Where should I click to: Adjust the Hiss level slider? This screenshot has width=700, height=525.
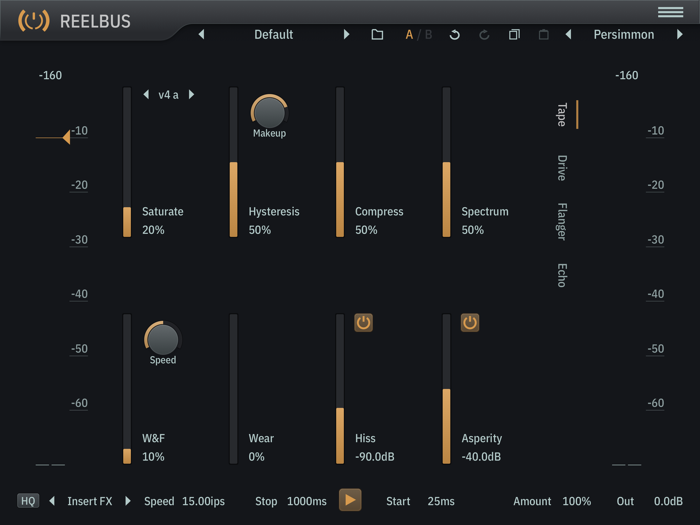(x=340, y=389)
